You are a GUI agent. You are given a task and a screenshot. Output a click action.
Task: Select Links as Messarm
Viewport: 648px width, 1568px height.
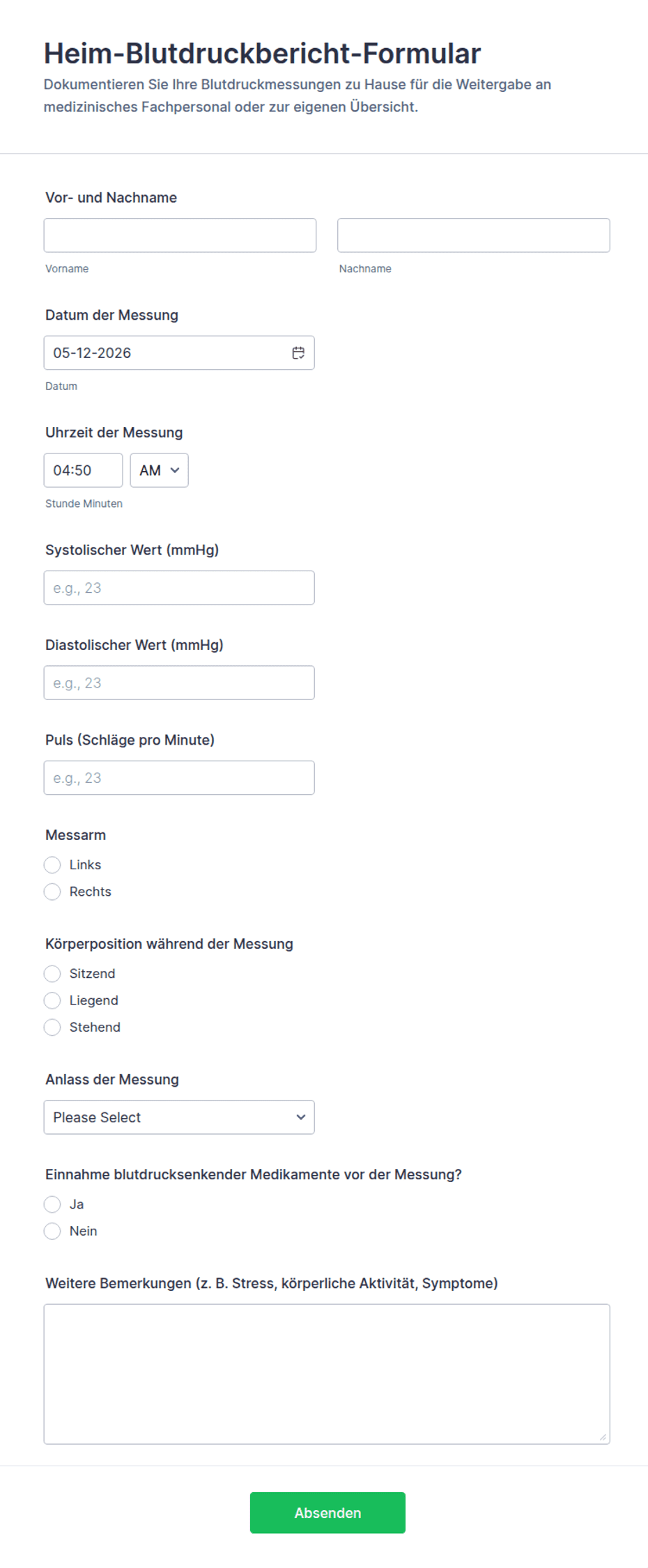click(x=52, y=865)
